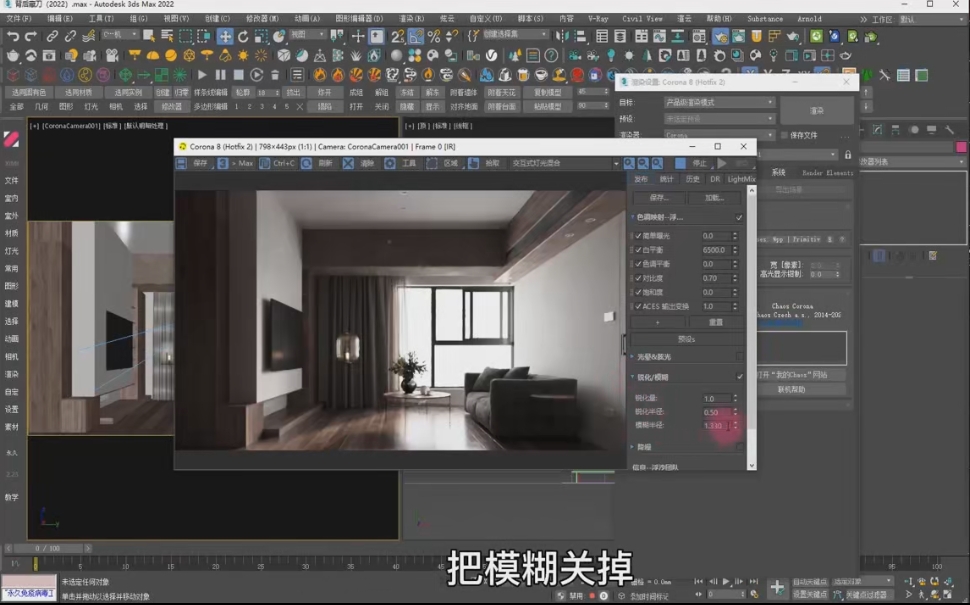This screenshot has width=970, height=605.
Task: Uncheck the white balance 6500.0 checkbox
Action: [x=638, y=250]
